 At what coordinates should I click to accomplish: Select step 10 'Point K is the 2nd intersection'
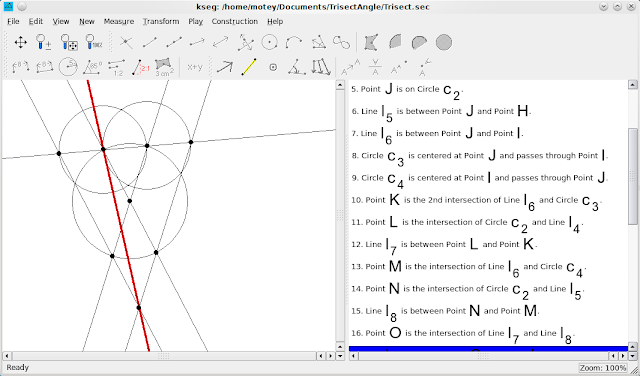476,202
